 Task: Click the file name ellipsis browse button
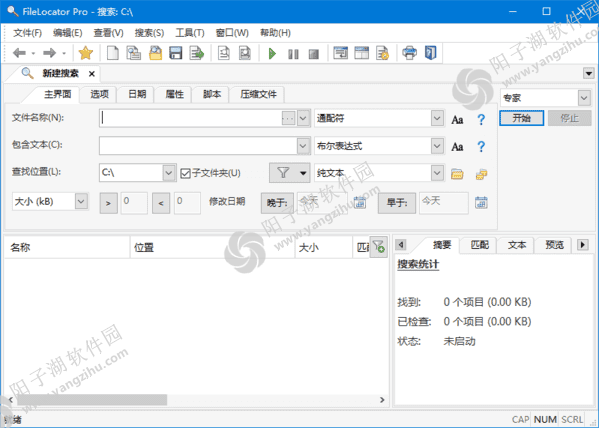[288, 118]
